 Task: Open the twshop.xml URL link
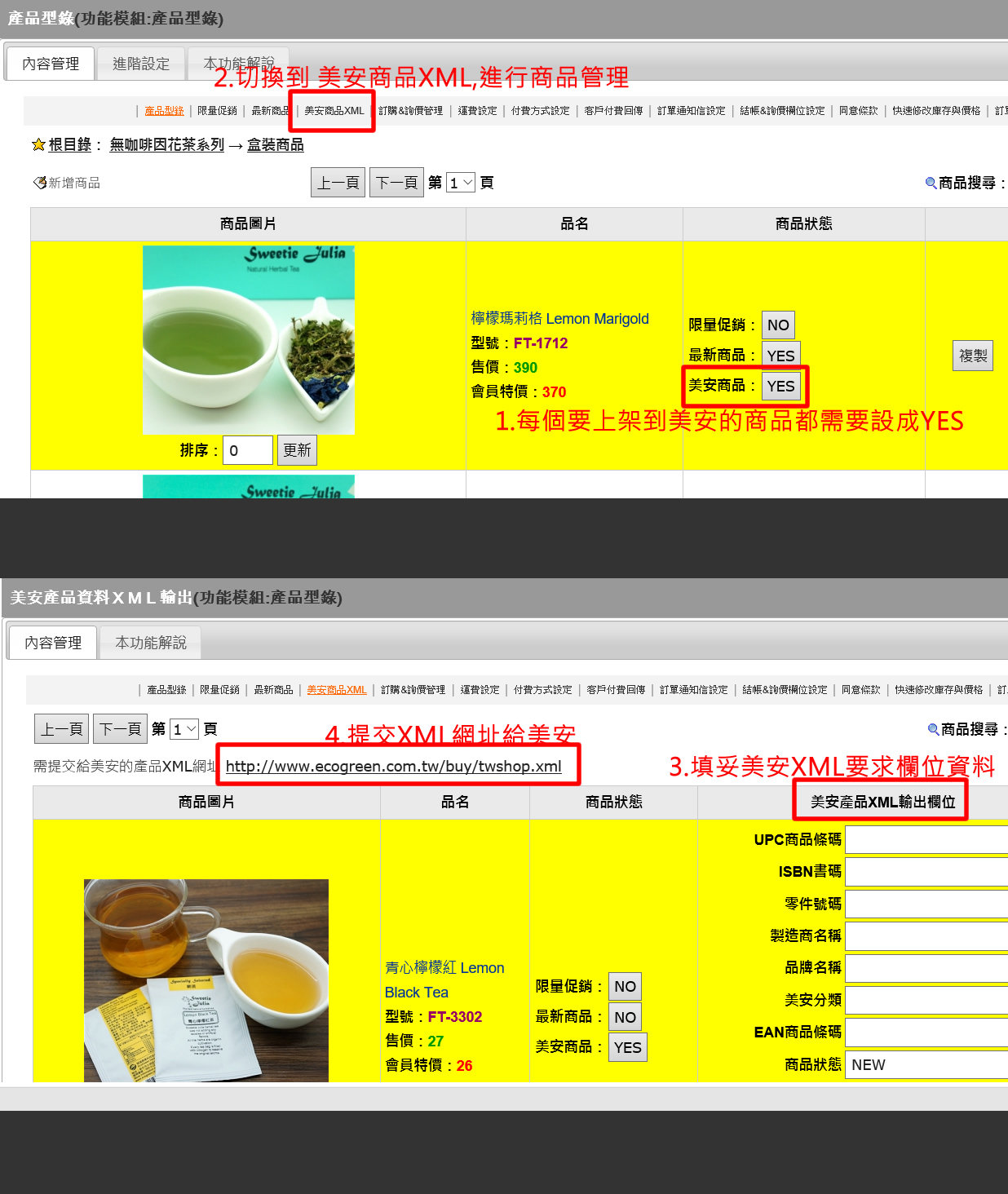coord(393,766)
